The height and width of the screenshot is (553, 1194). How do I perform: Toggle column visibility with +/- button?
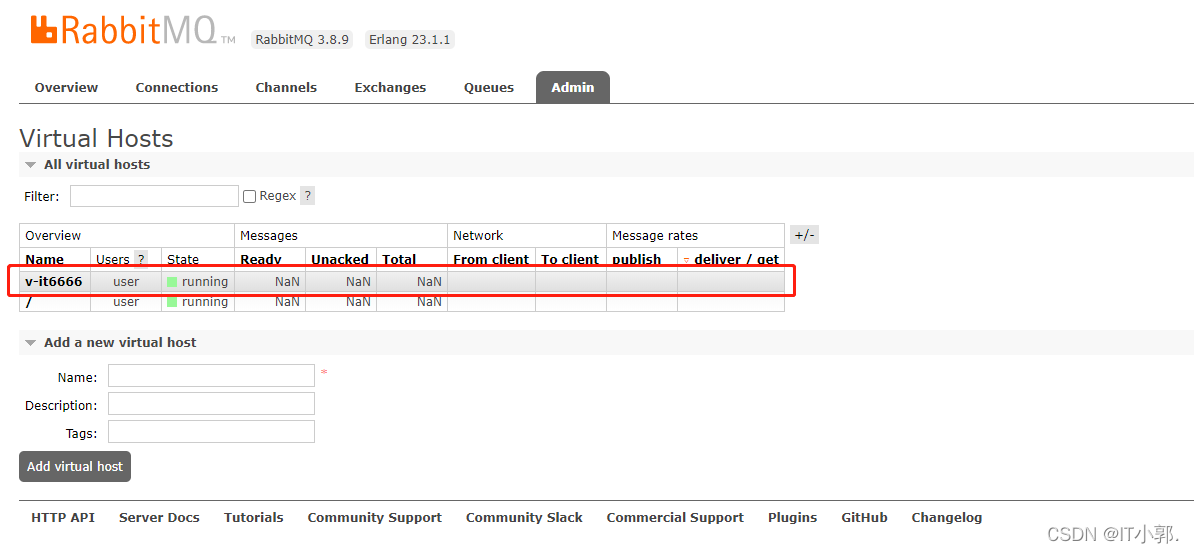pyautogui.click(x=804, y=235)
